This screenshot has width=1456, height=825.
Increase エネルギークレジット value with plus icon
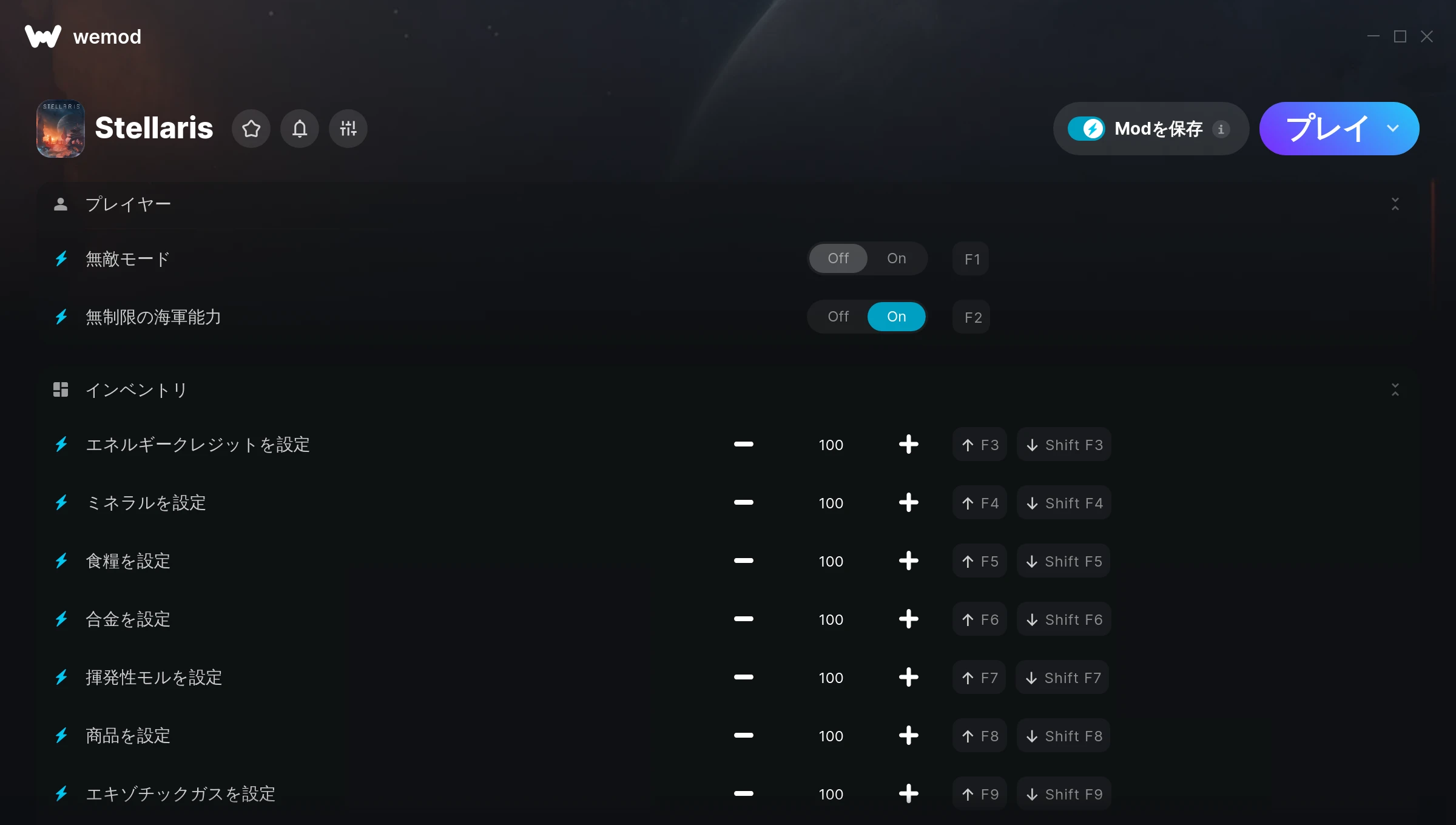tap(908, 445)
